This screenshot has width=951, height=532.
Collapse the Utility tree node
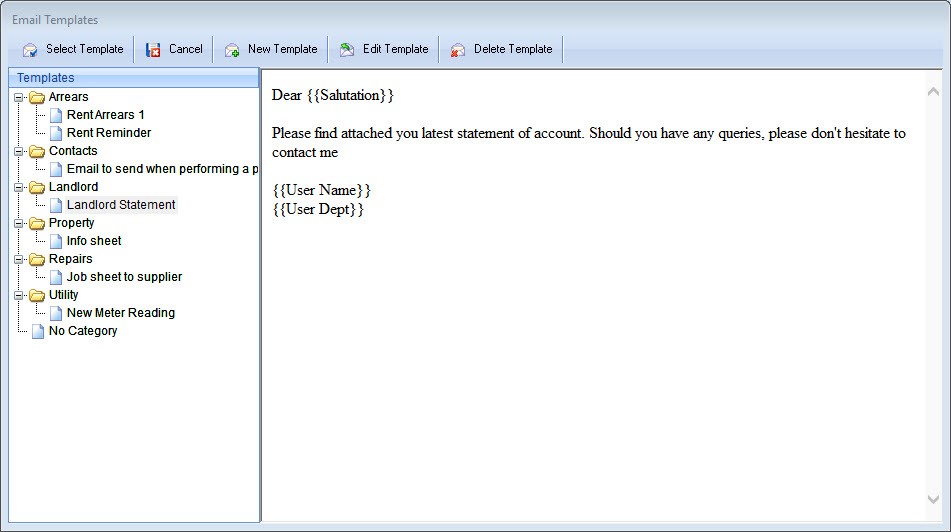point(19,295)
